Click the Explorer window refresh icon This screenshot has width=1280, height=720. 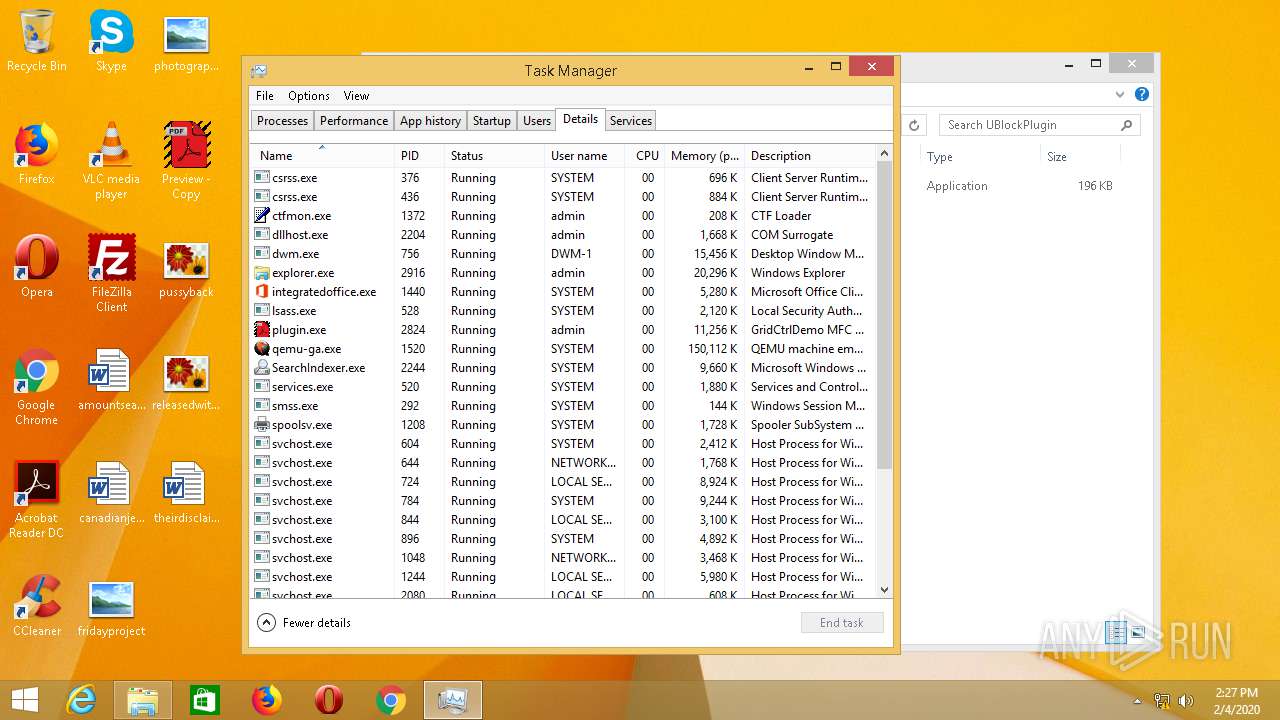coord(914,125)
